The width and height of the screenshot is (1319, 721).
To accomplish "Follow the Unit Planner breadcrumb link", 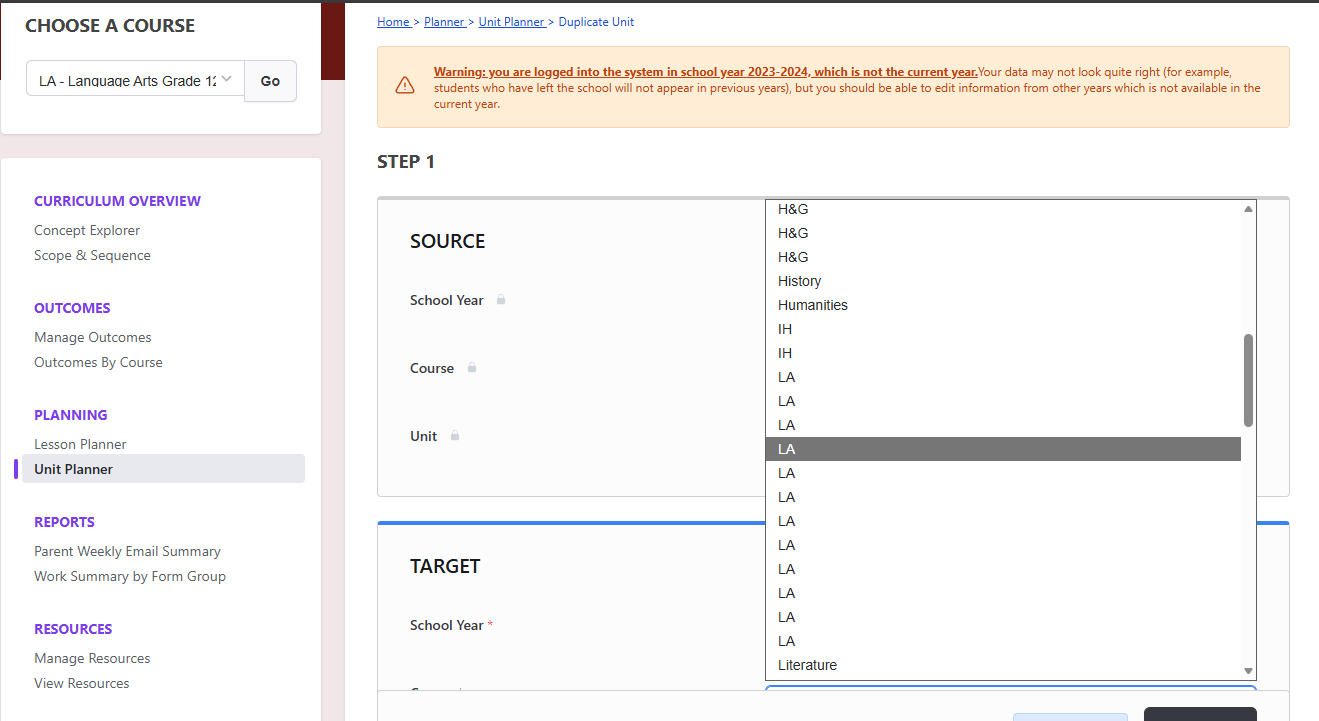I will click(511, 22).
